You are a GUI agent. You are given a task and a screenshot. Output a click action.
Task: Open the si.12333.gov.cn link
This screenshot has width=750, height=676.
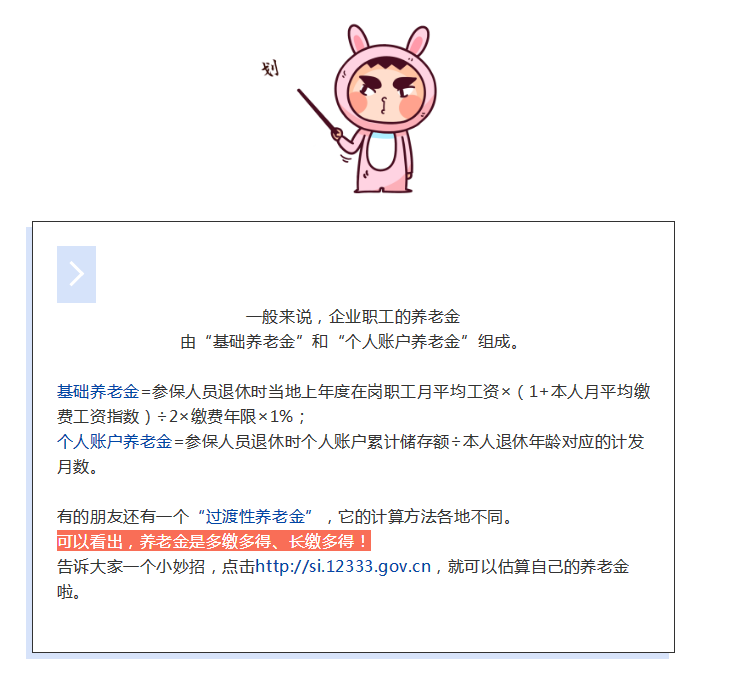click(343, 566)
